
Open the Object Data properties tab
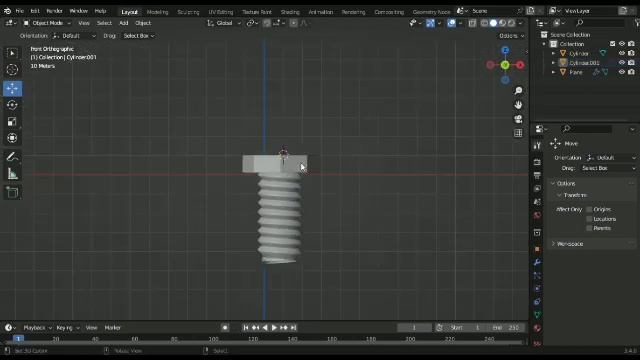click(x=537, y=315)
